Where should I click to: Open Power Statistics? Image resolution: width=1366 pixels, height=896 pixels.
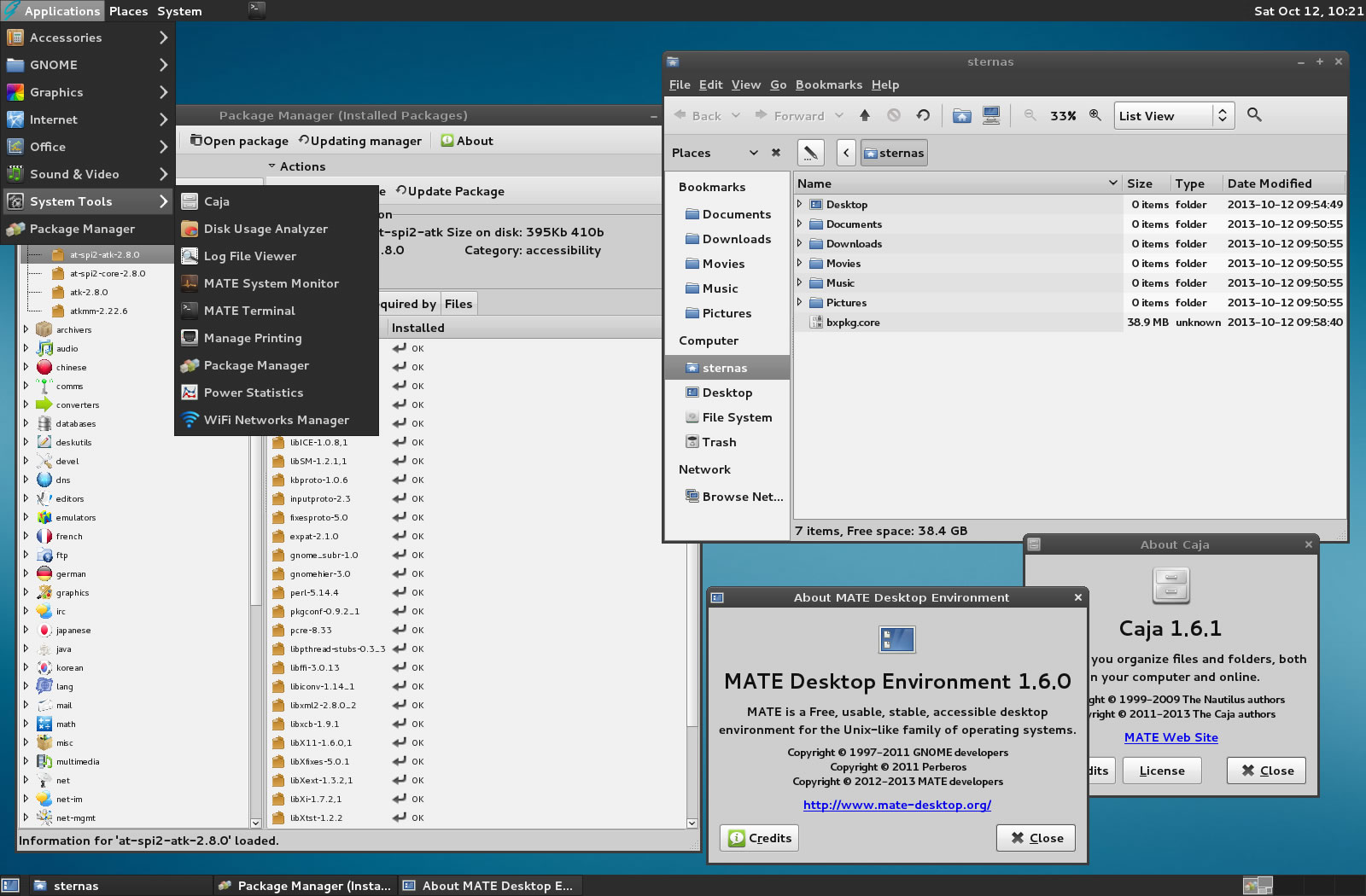277,393
